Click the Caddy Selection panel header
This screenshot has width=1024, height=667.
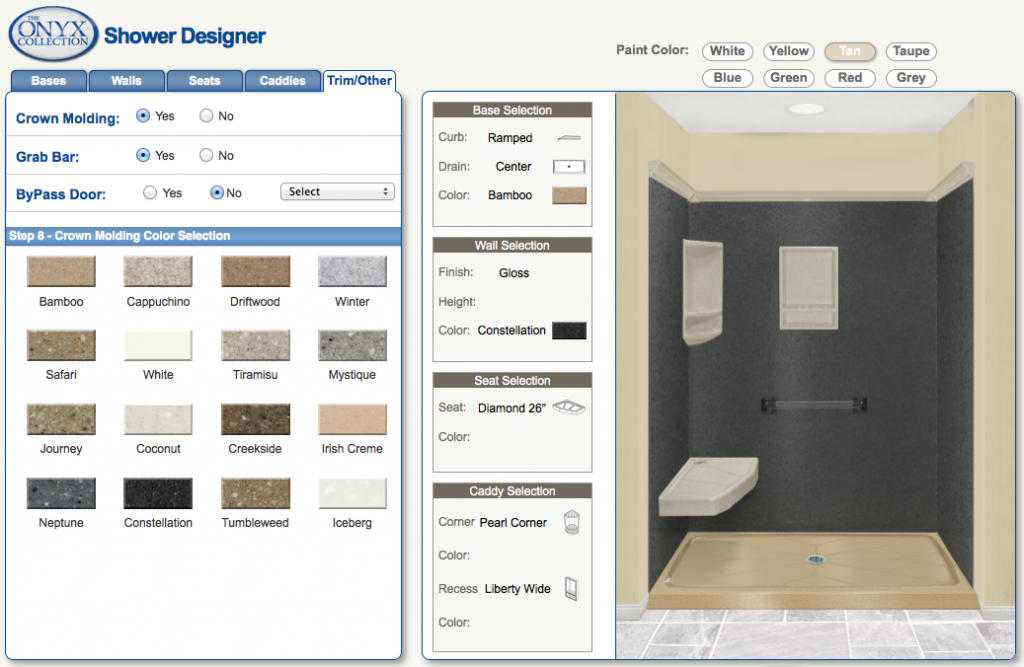(512, 491)
